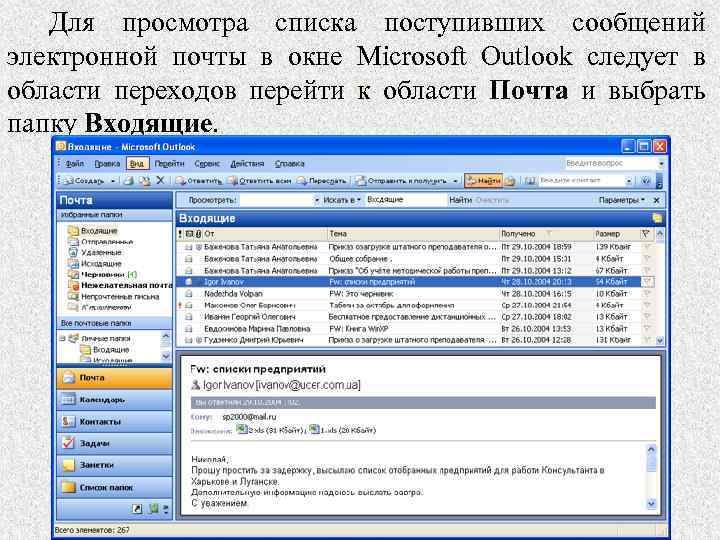Switch to Контакты navigation button
This screenshot has height=540, width=720.
(x=115, y=422)
